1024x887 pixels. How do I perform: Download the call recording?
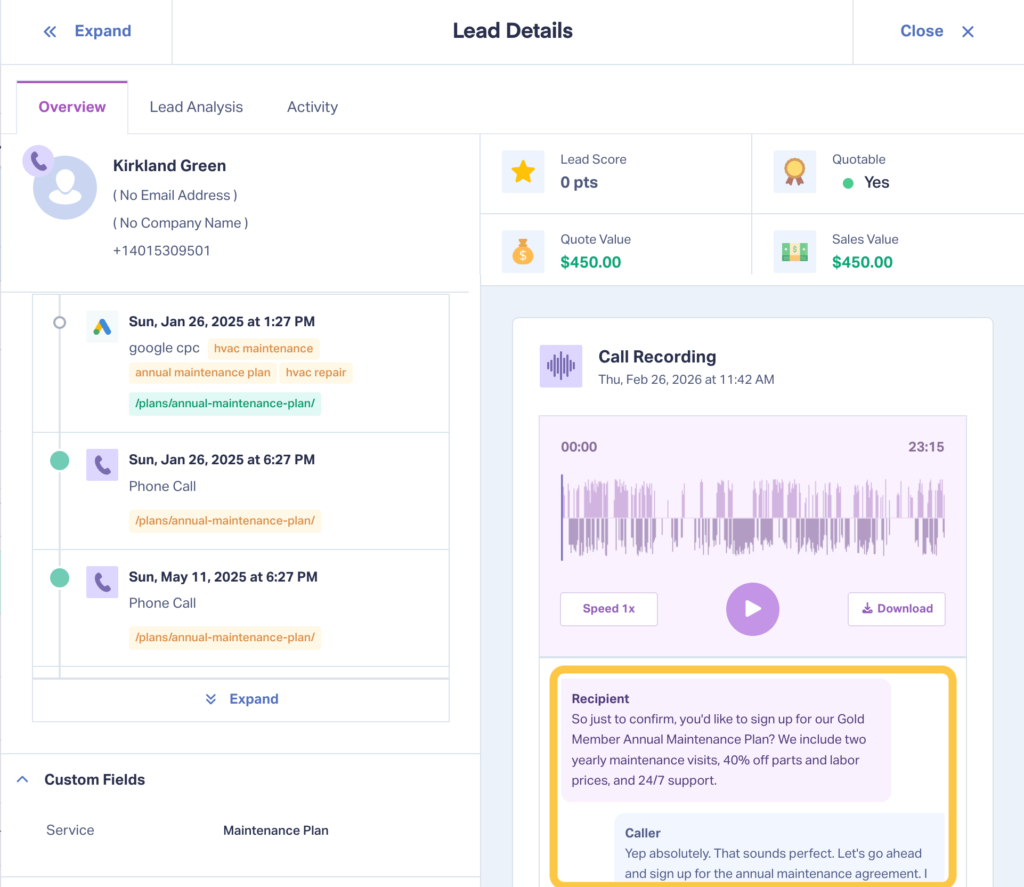896,608
